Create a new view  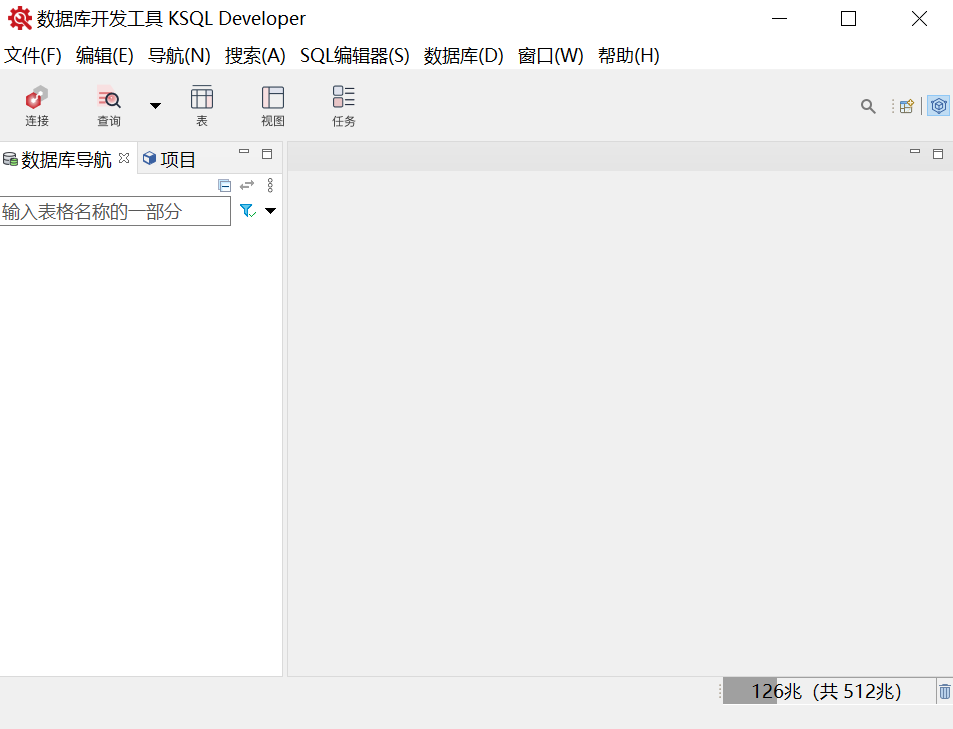271,105
